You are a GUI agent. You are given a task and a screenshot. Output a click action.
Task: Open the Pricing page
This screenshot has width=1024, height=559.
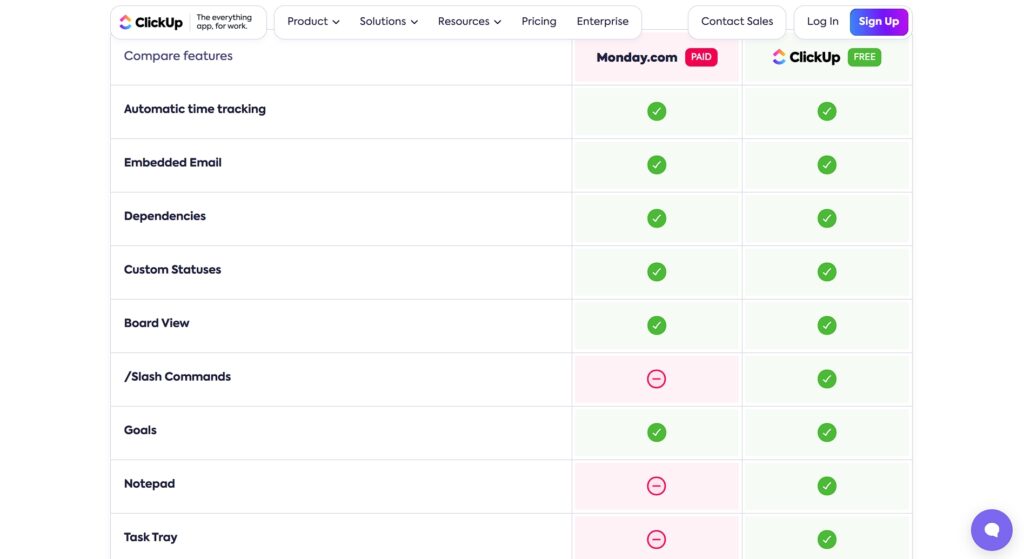pyautogui.click(x=539, y=22)
